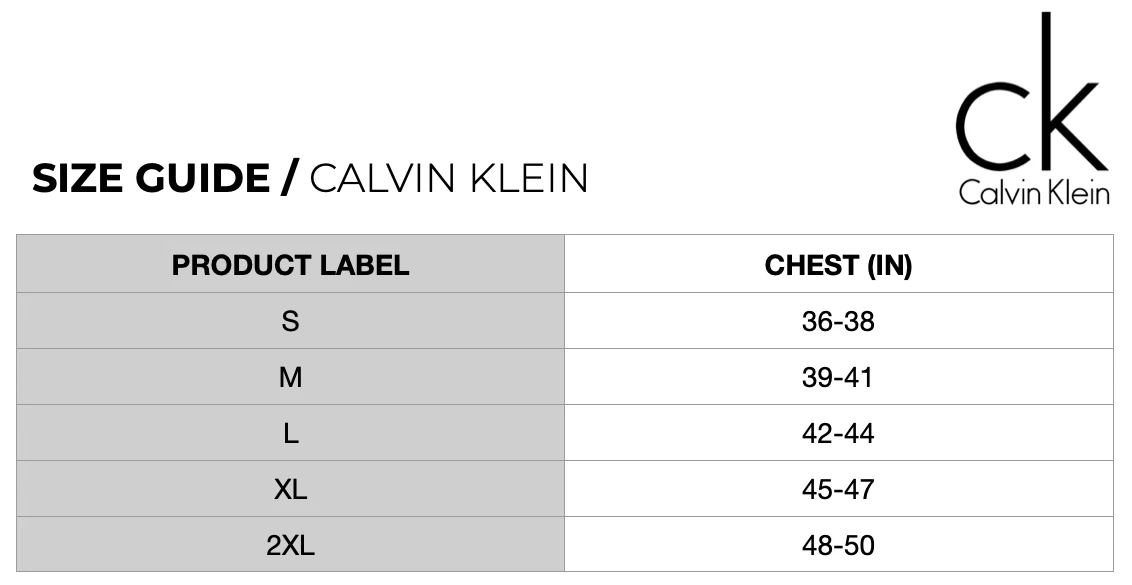Select the CHEST (IN) column header
This screenshot has width=1132, height=585.
click(838, 265)
